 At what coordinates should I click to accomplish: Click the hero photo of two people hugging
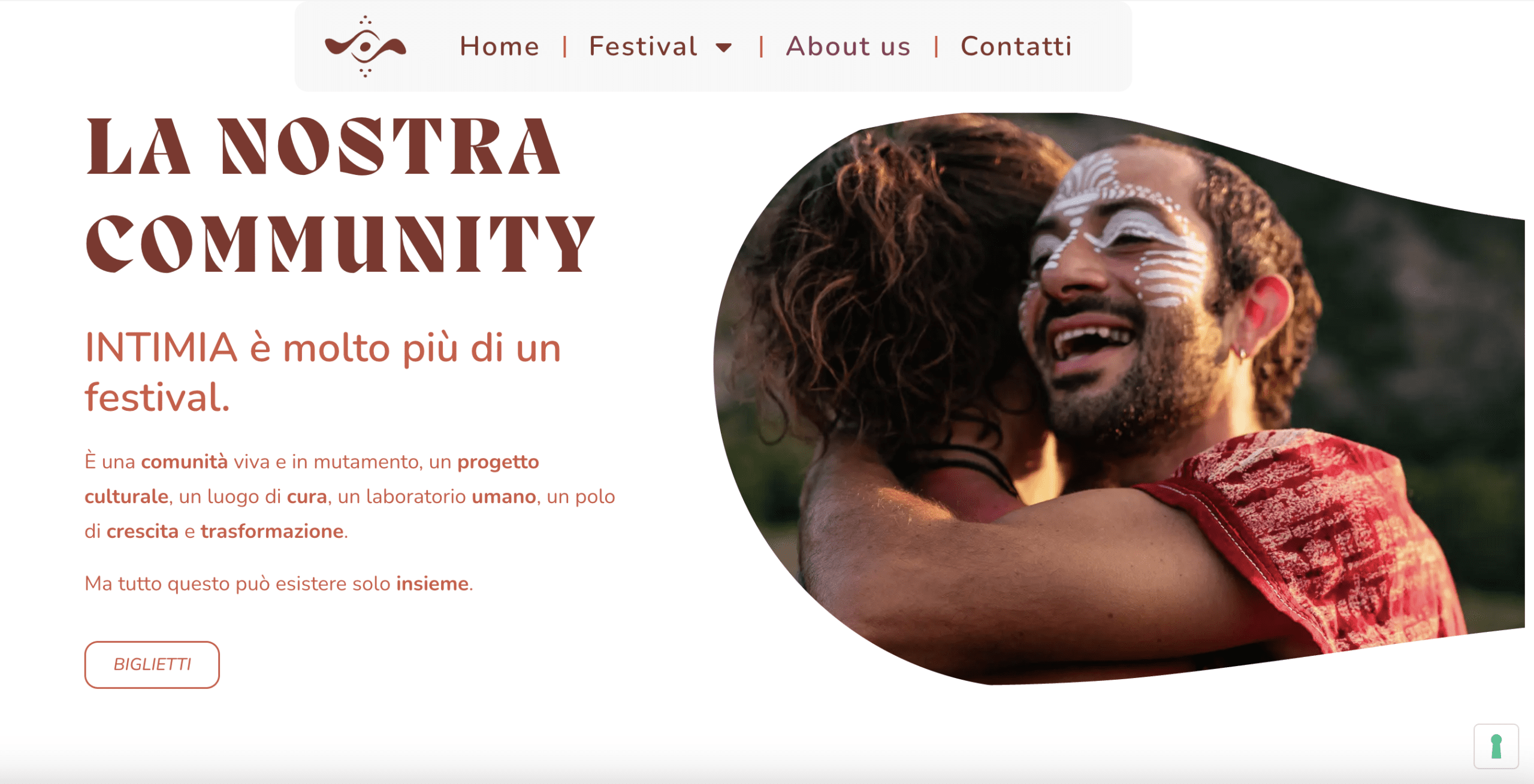1119,398
